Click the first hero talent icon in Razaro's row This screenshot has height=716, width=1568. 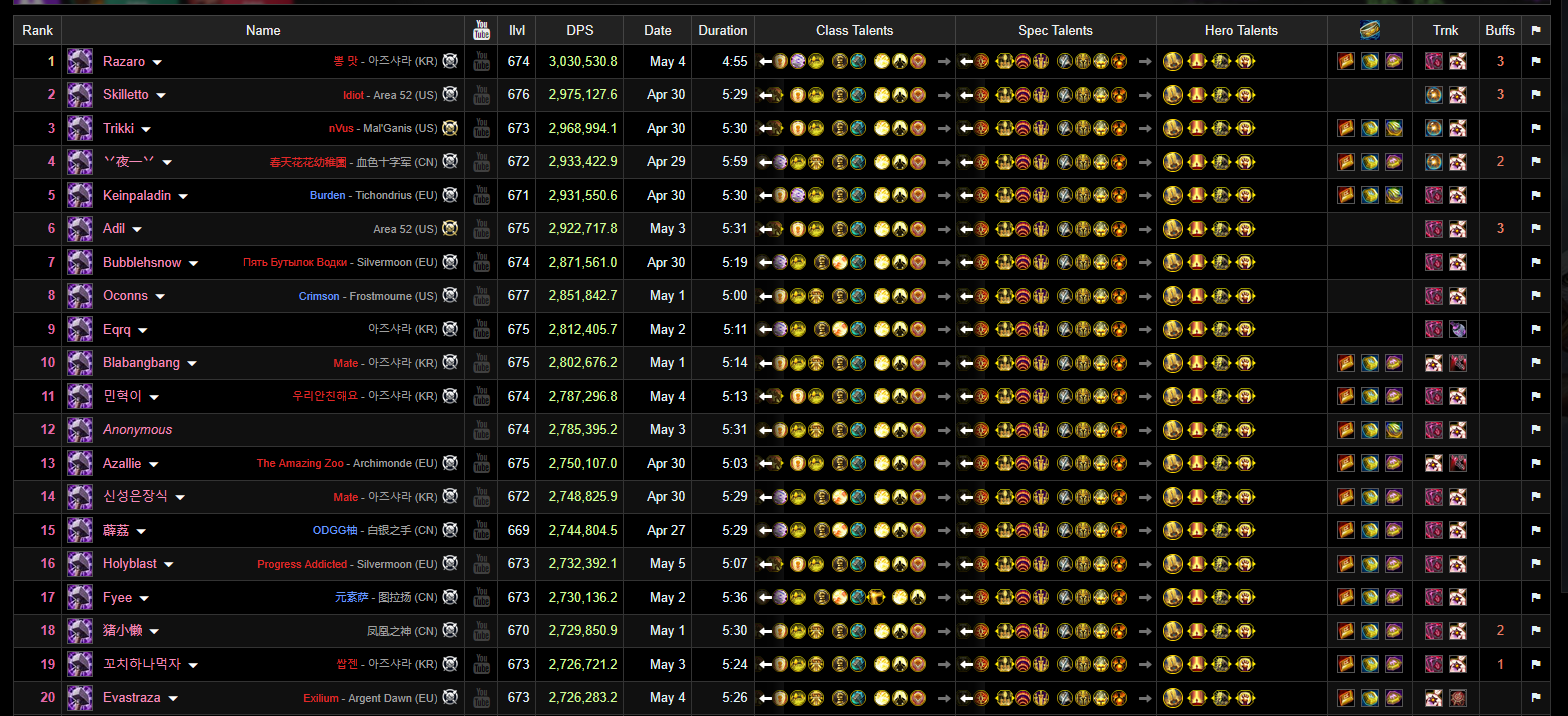[1173, 61]
